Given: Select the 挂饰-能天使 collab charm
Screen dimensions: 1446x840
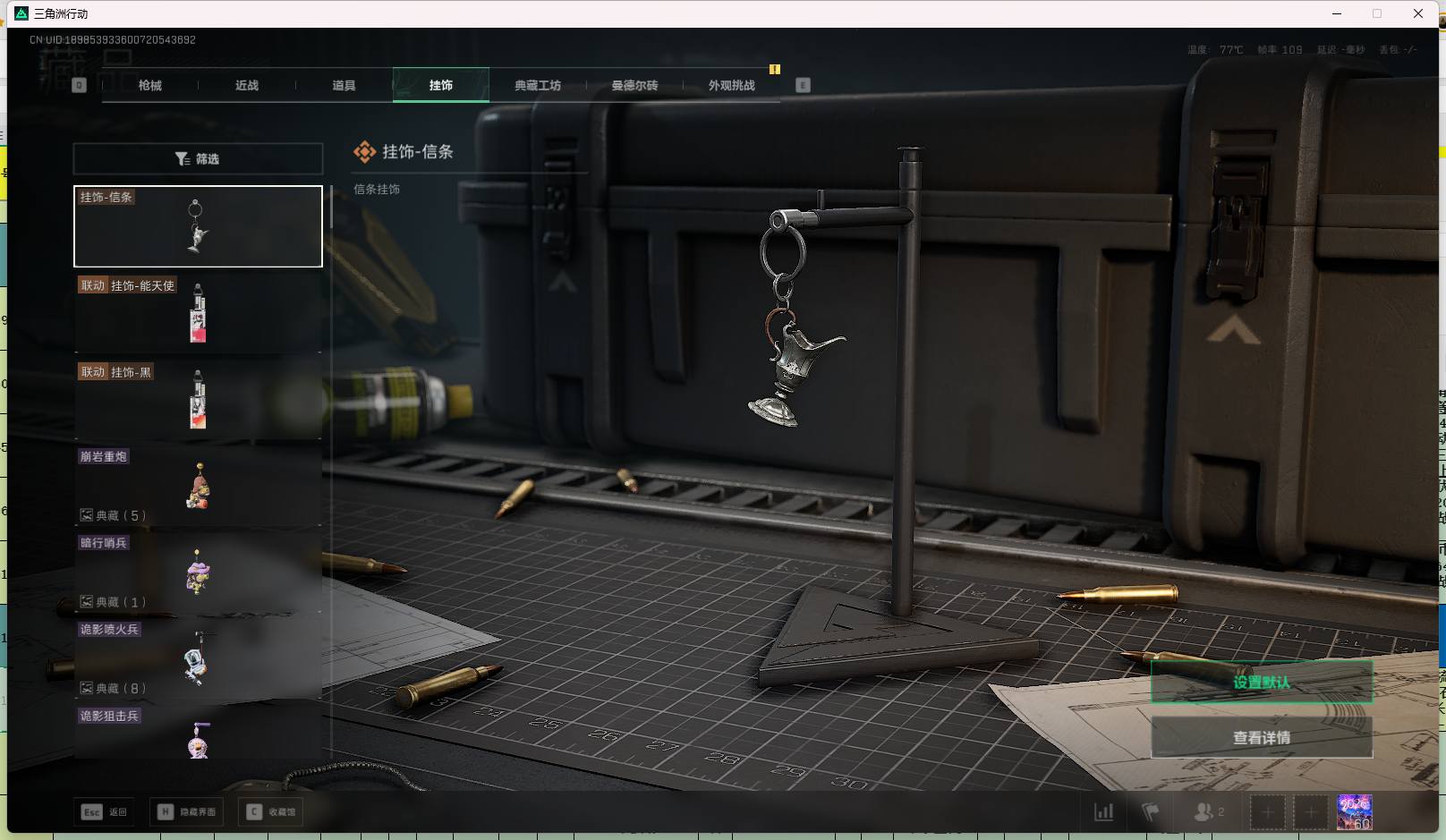Looking at the screenshot, I should click(198, 312).
